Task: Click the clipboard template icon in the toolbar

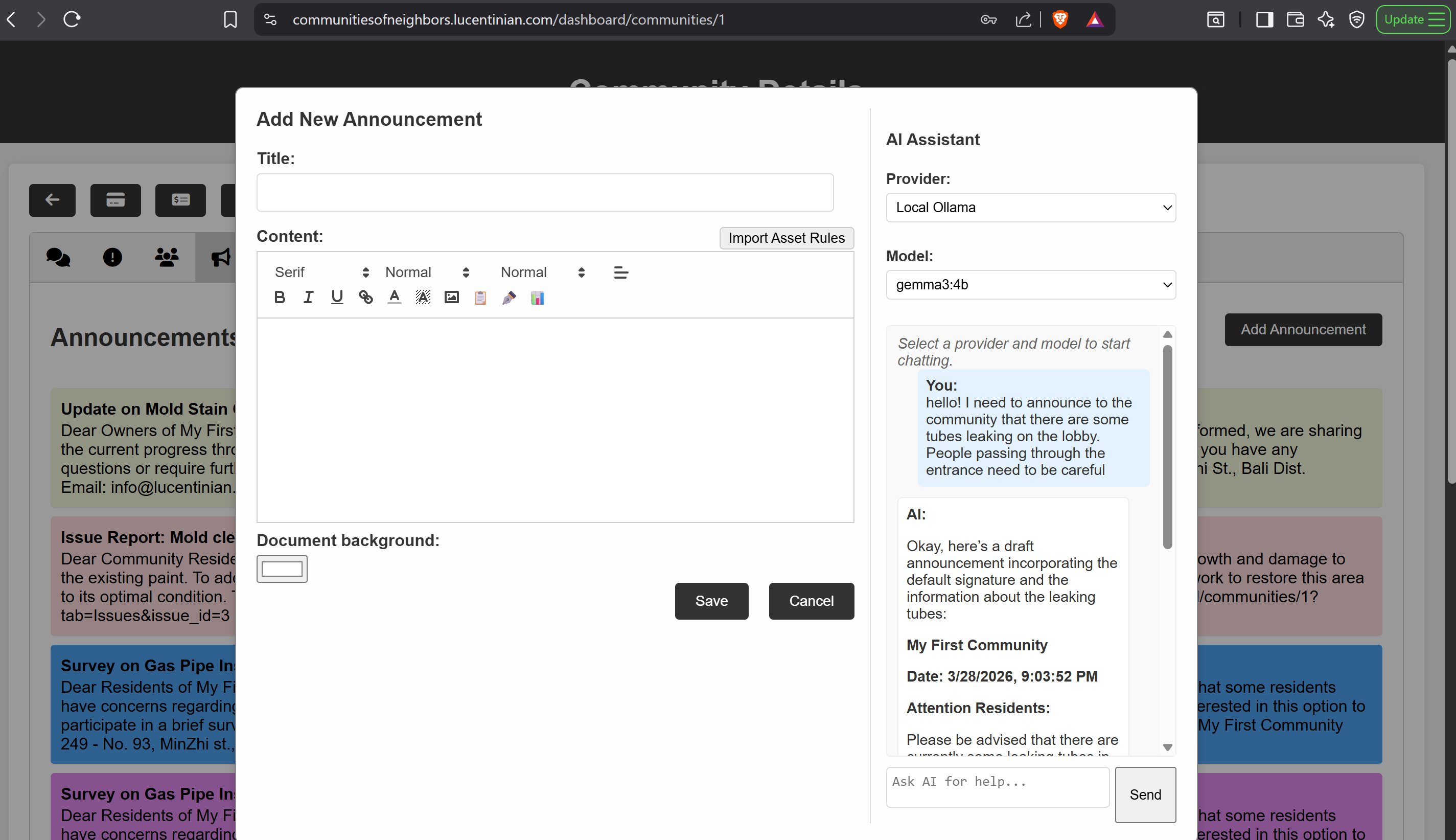Action: coord(480,297)
